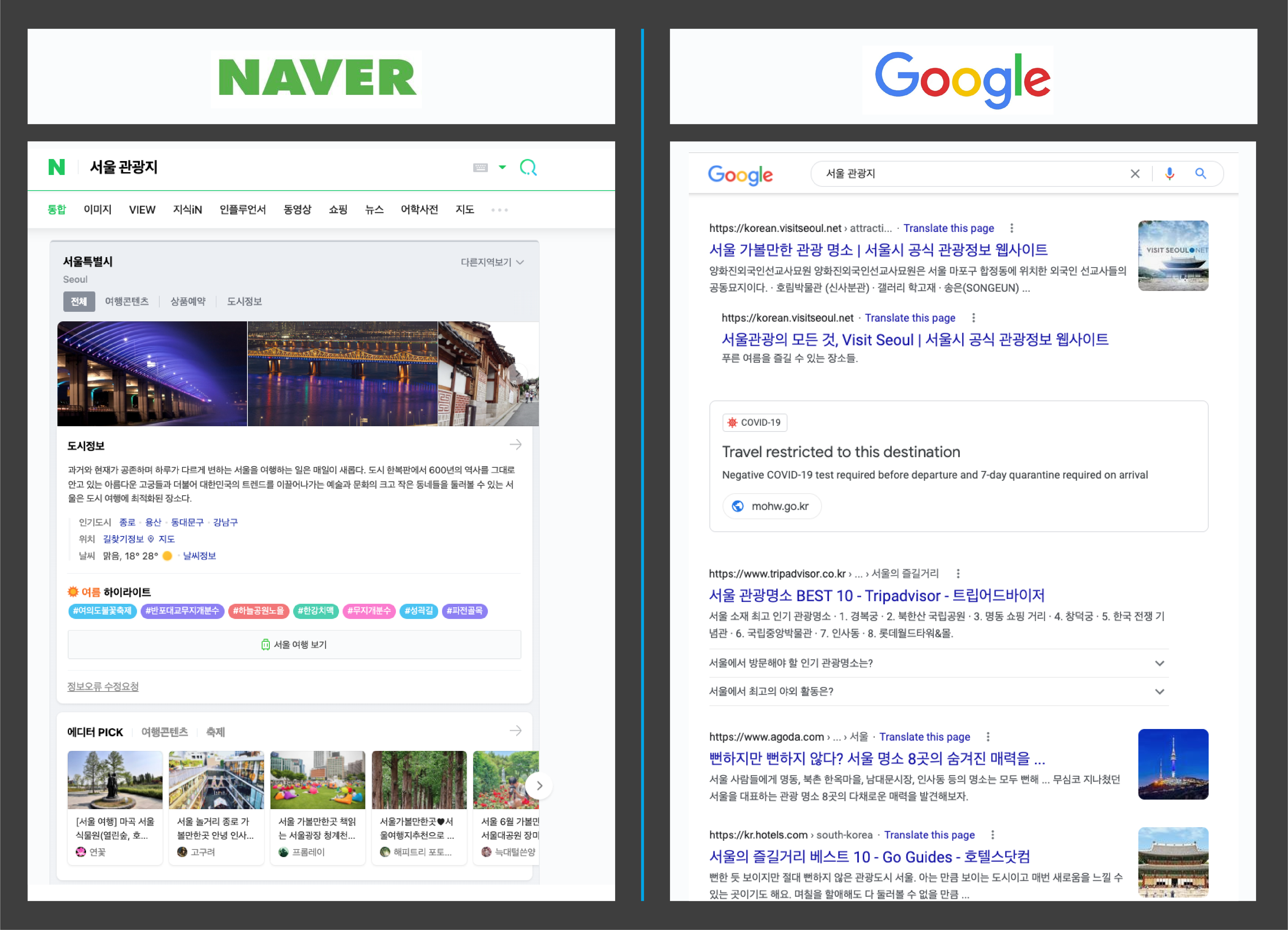
Task: Click the arrow beside 에디터 PICK section
Action: [x=516, y=731]
